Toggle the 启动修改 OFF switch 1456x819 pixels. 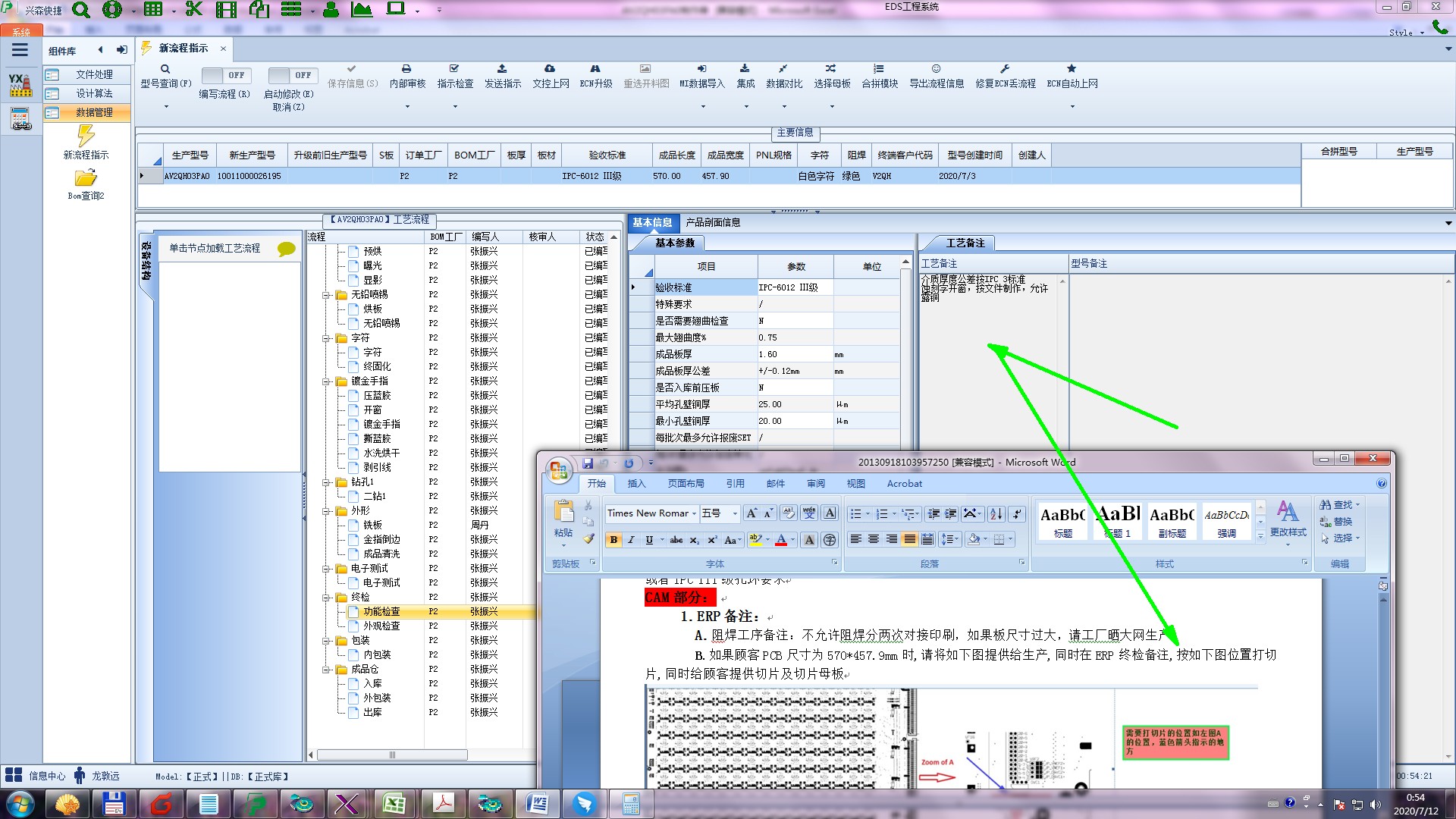click(x=291, y=75)
